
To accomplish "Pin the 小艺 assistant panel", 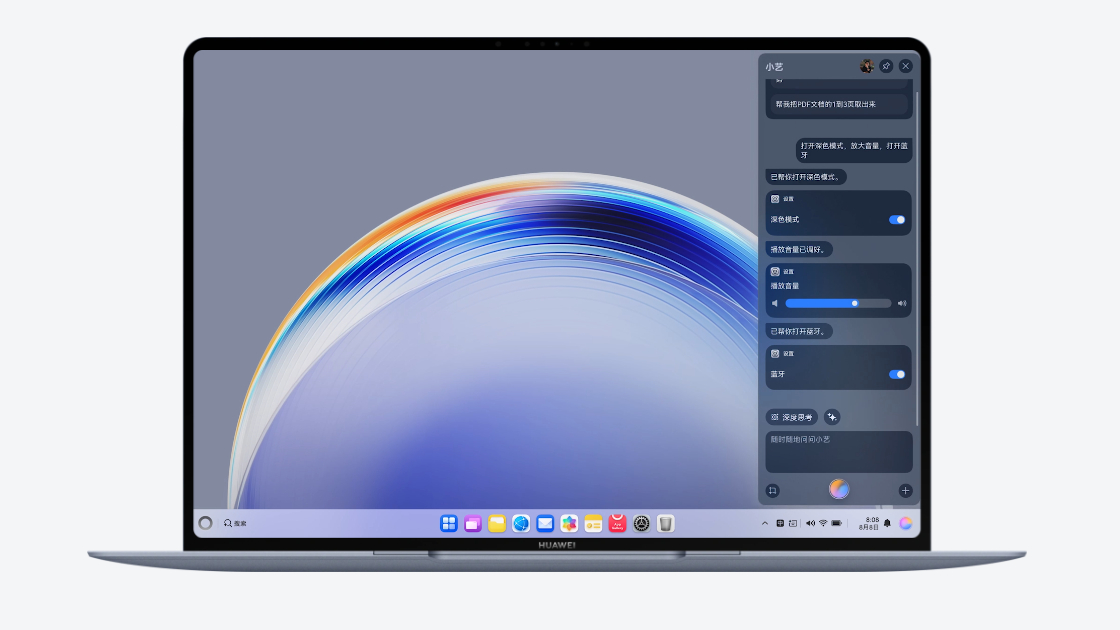I will (886, 66).
